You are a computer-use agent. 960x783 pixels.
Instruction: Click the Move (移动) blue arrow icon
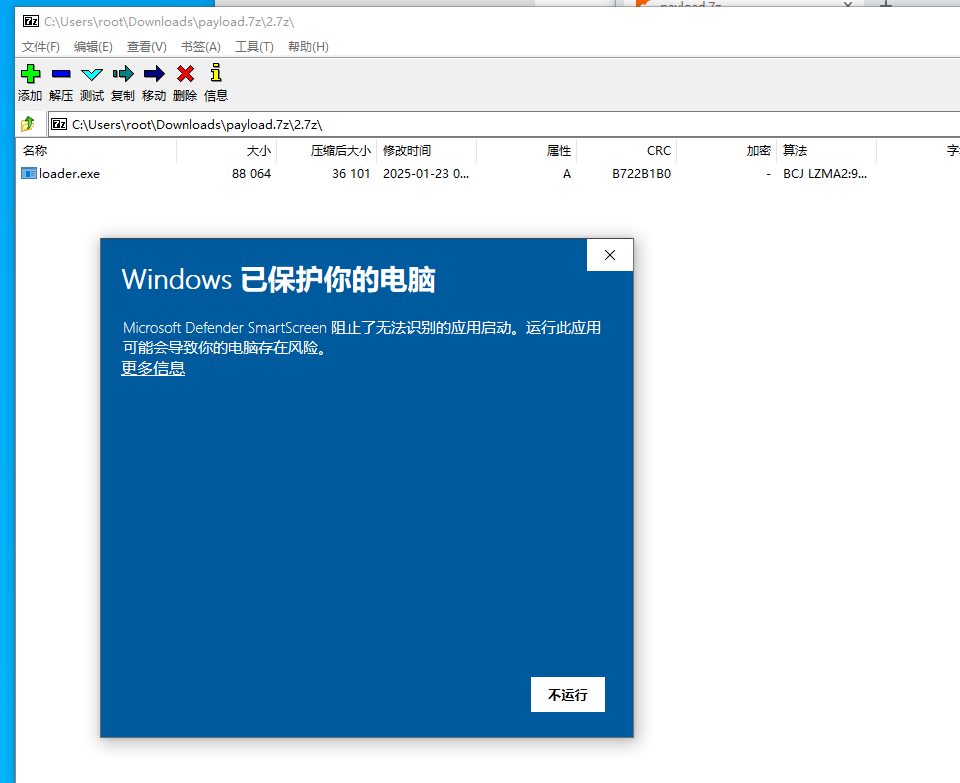154,74
